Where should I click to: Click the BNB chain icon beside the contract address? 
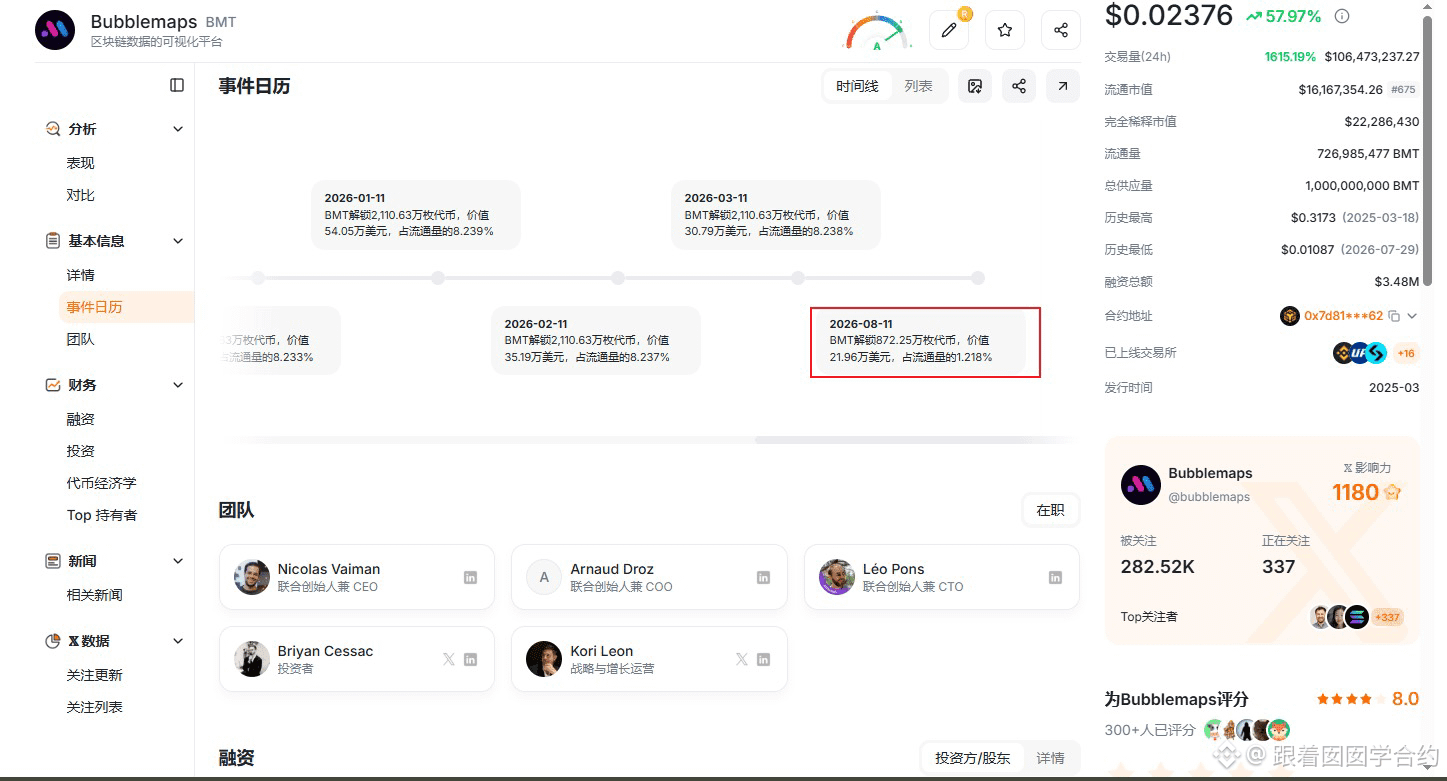point(1290,316)
